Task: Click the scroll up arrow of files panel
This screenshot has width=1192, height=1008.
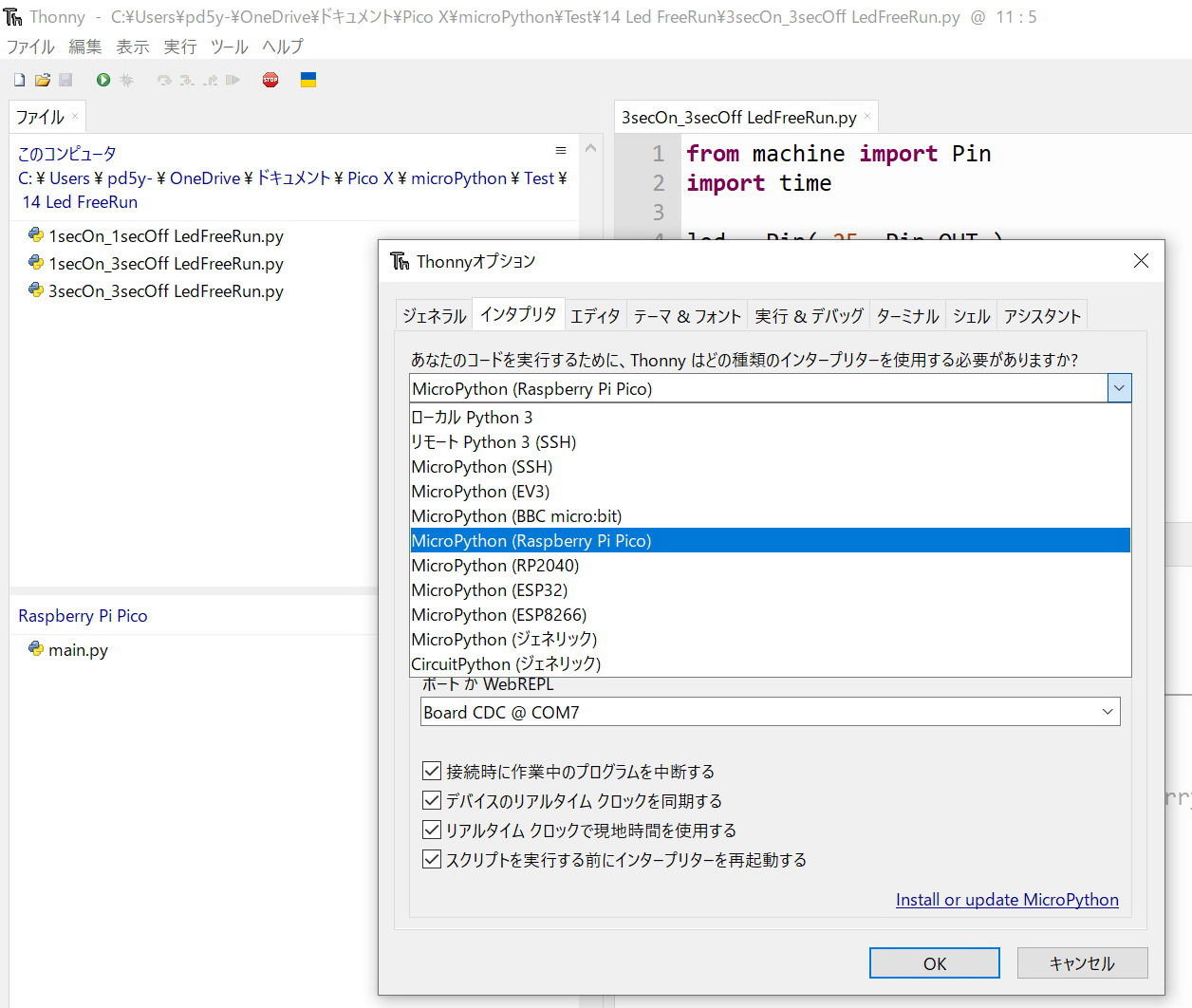Action: click(590, 148)
